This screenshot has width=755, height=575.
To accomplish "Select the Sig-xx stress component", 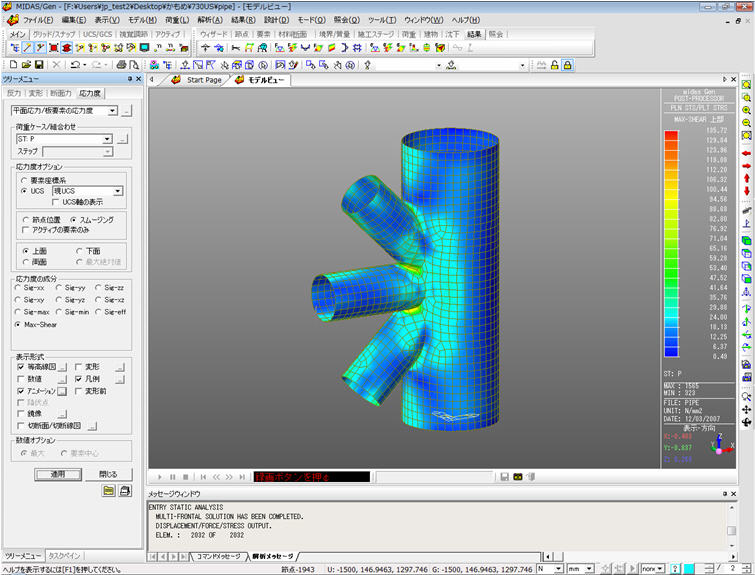I will [x=18, y=288].
